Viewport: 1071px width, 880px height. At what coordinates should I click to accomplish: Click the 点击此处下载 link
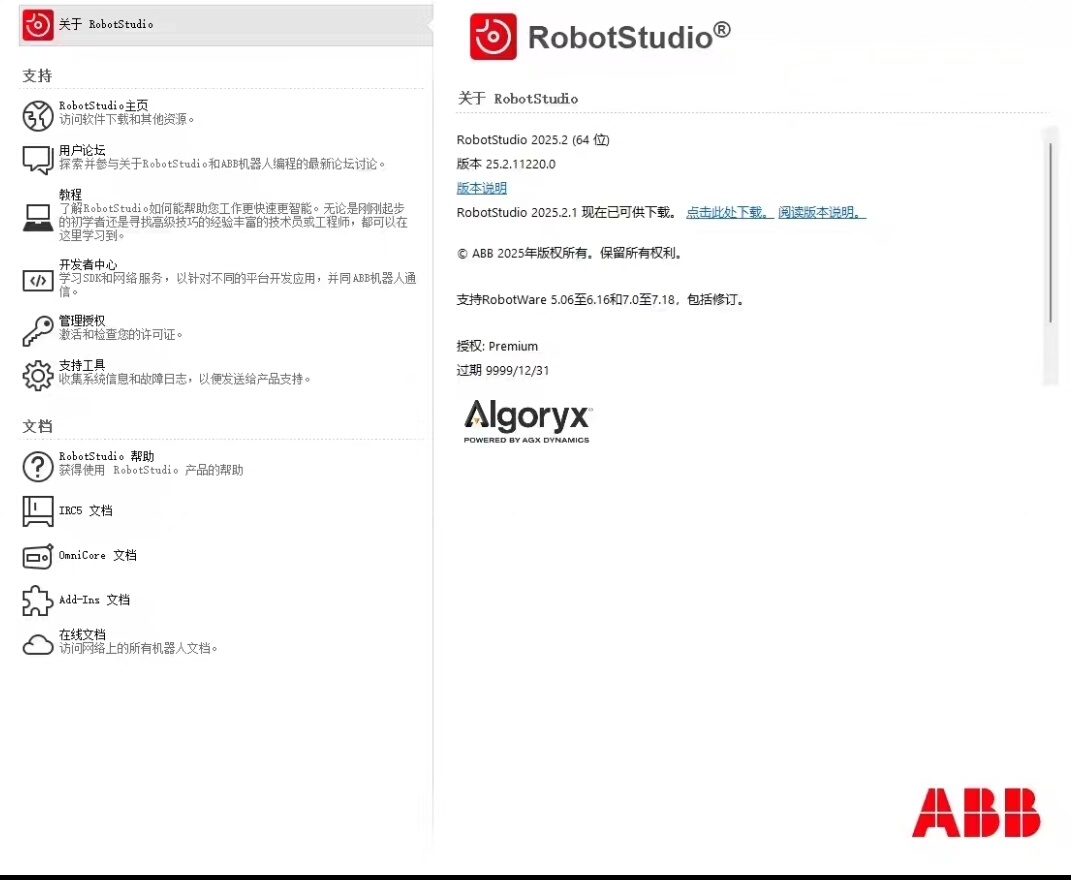729,212
